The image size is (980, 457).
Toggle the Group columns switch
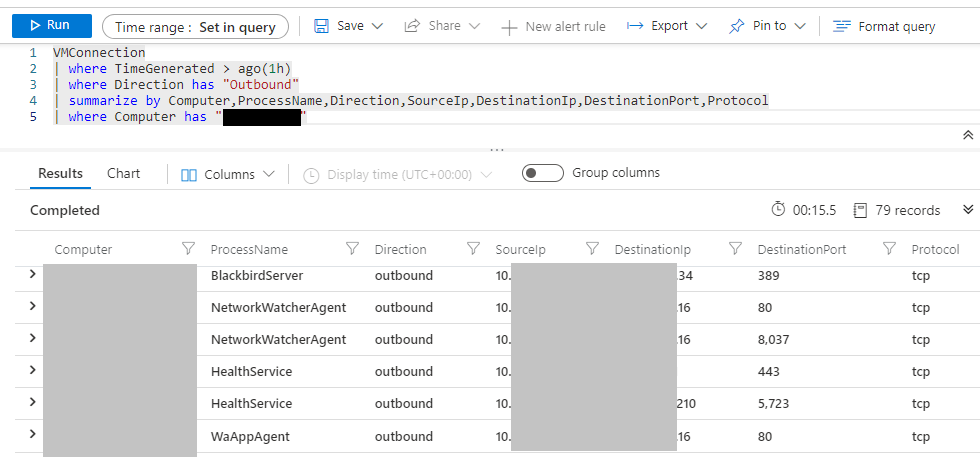point(543,174)
